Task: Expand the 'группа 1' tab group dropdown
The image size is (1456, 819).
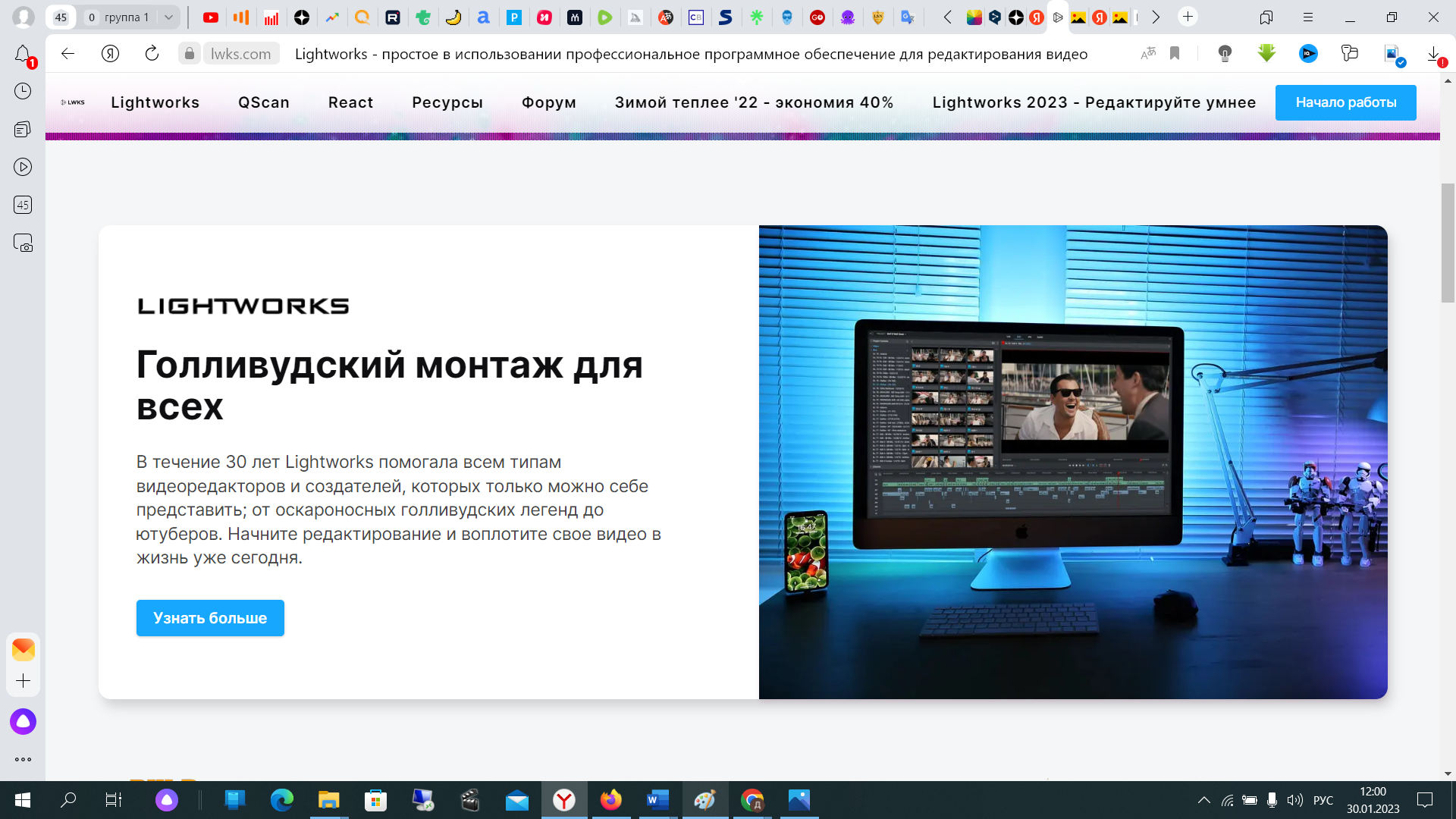Action: coord(168,17)
